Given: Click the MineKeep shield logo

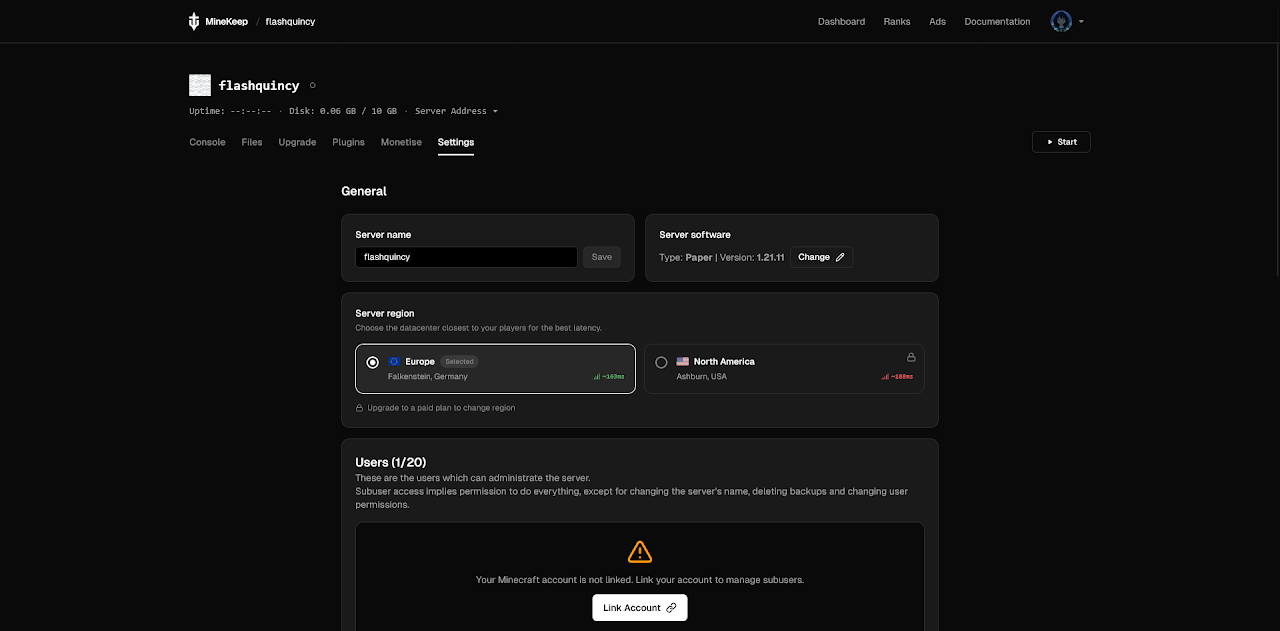Looking at the screenshot, I should [193, 20].
